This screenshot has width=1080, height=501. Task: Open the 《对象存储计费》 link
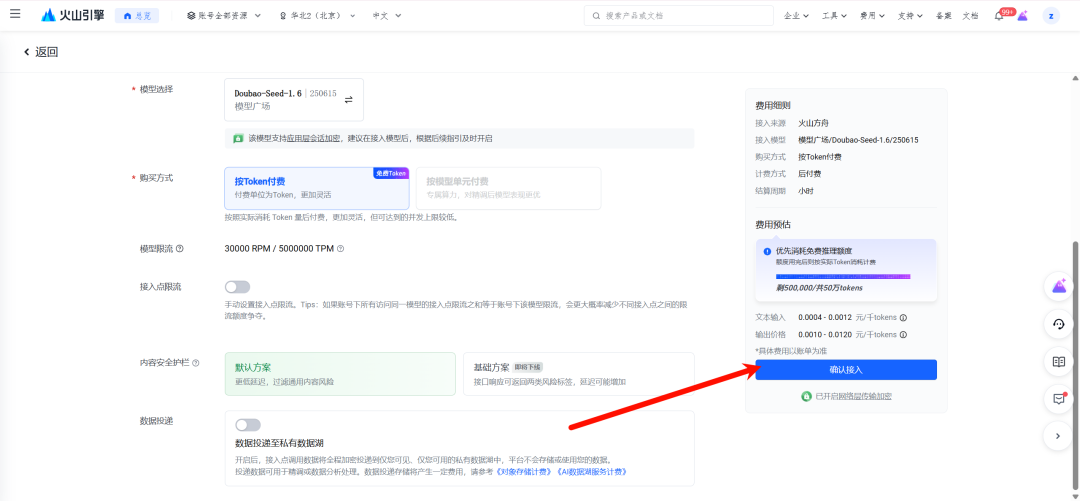(525, 471)
